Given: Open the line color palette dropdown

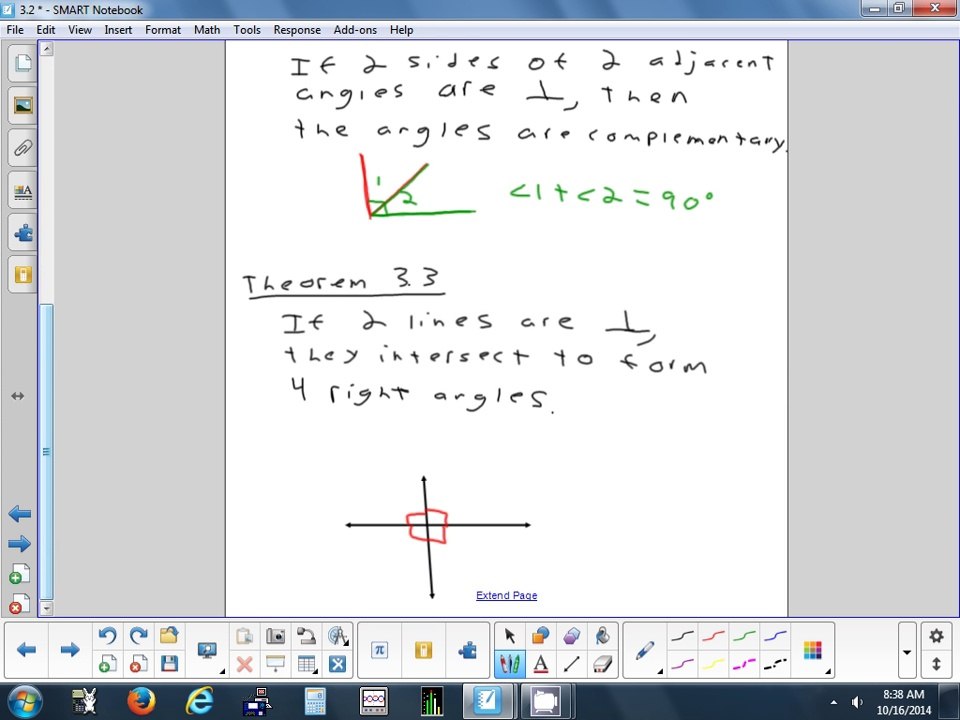Looking at the screenshot, I should 813,650.
